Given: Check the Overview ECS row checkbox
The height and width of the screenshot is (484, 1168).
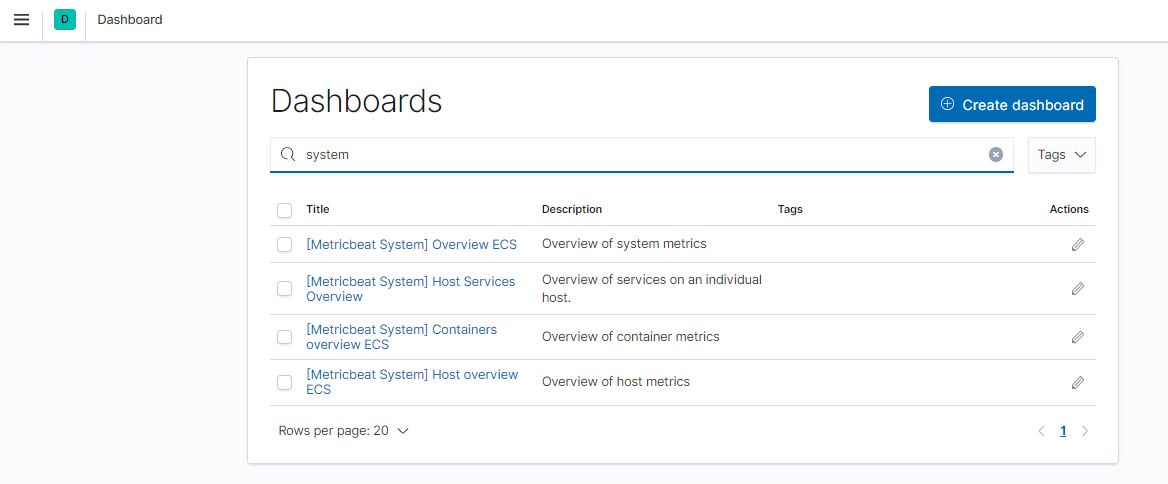Looking at the screenshot, I should (x=285, y=244).
